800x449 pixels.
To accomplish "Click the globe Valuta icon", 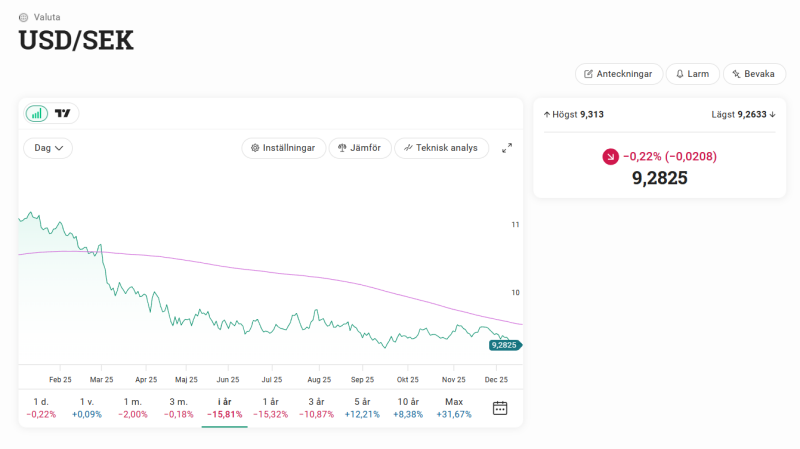I will (x=24, y=17).
